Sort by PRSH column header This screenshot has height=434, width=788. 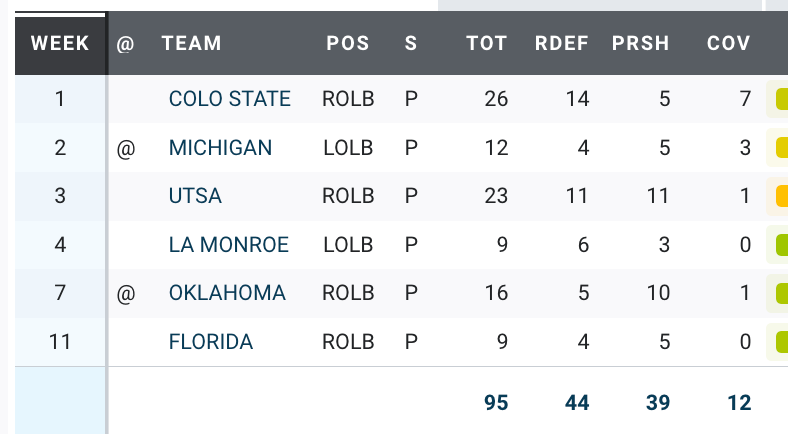(x=640, y=43)
